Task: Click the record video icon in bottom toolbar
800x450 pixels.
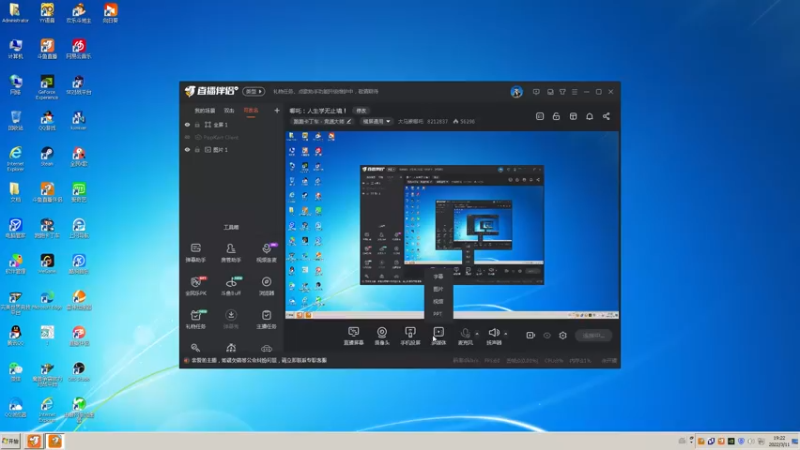Action: click(531, 335)
